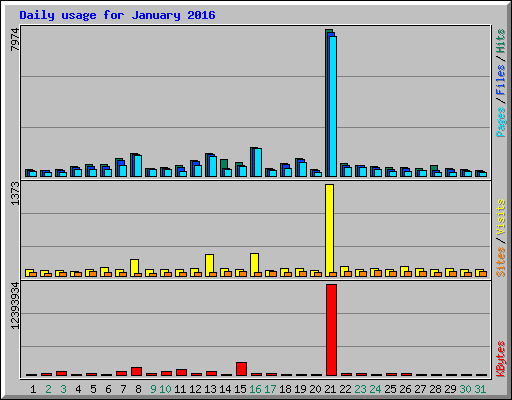
Task: Click the day '27' axis label
Action: coord(420,389)
